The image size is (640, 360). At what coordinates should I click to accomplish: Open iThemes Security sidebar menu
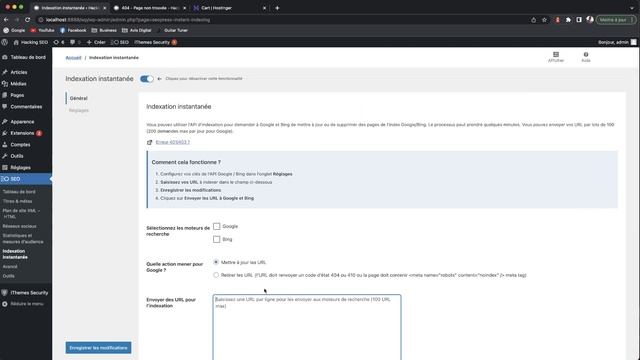click(26, 293)
